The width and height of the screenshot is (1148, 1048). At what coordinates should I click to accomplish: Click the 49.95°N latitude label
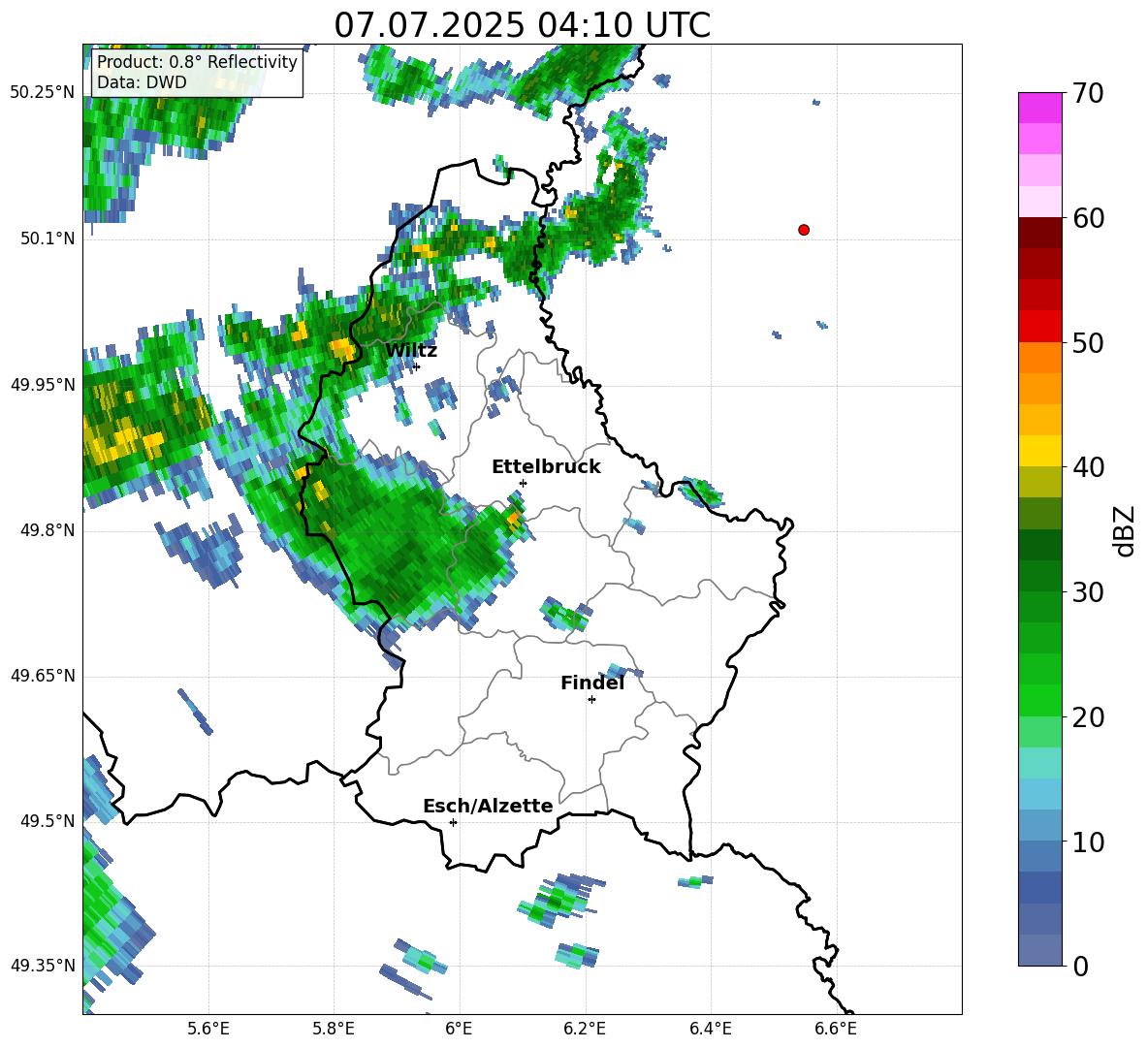click(x=43, y=385)
